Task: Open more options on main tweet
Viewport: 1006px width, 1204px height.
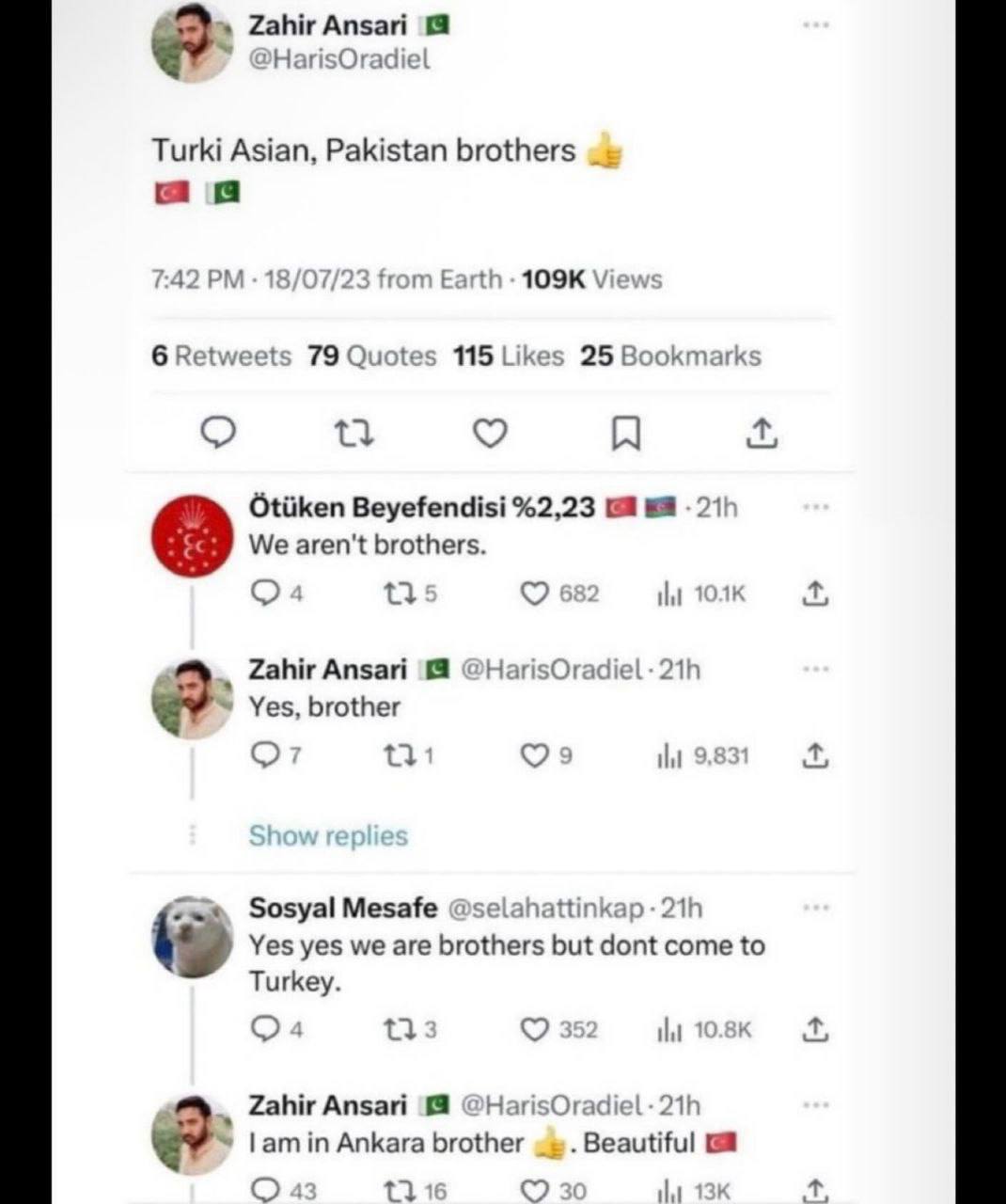Action: [x=816, y=24]
